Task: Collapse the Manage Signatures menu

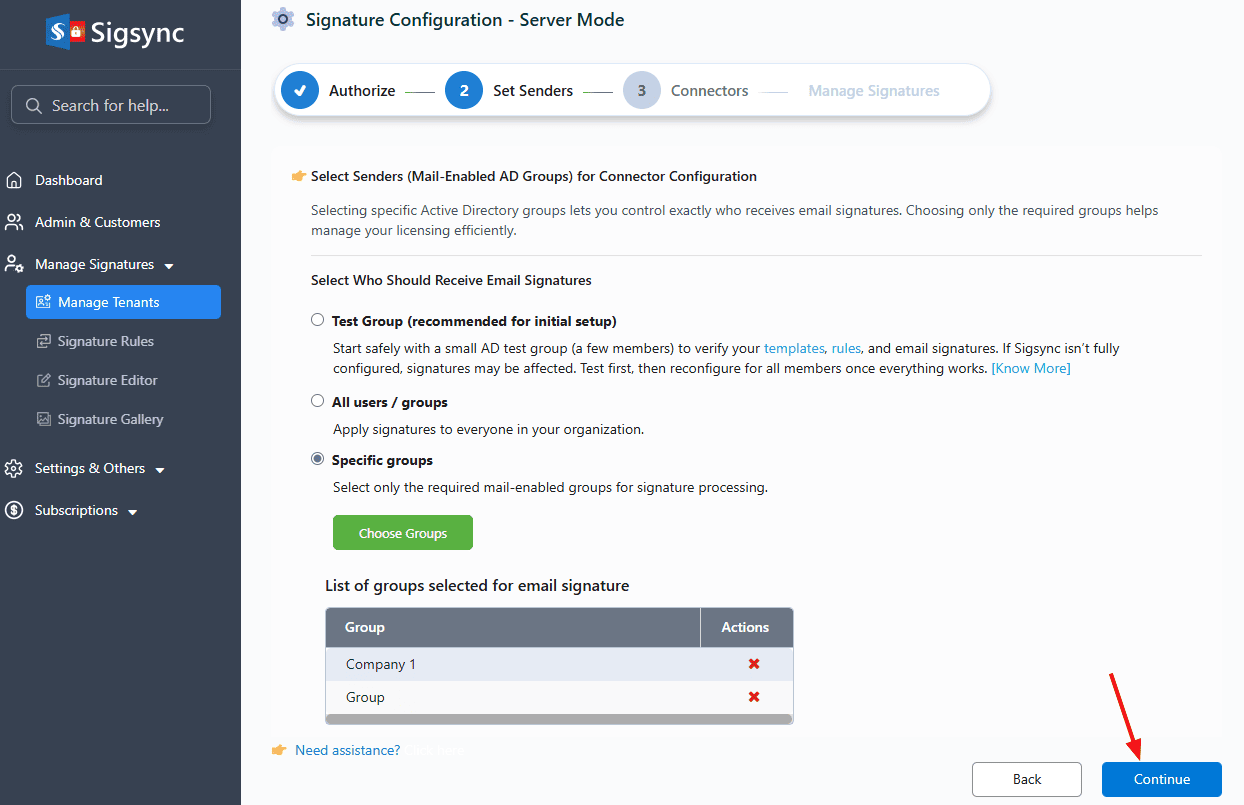Action: pos(169,266)
